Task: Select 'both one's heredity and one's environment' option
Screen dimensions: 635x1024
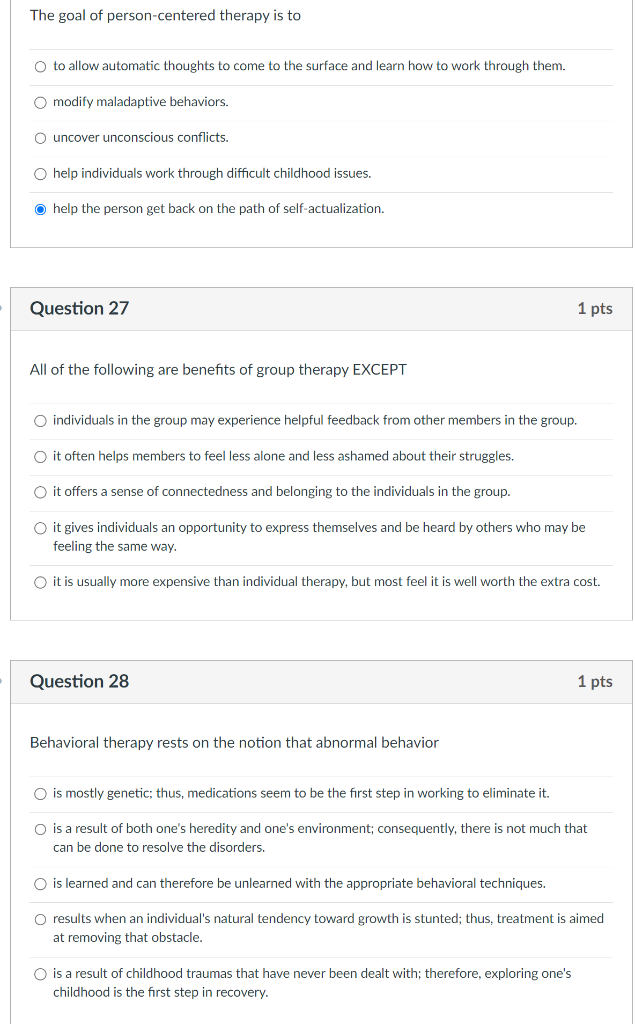Action: [41, 829]
